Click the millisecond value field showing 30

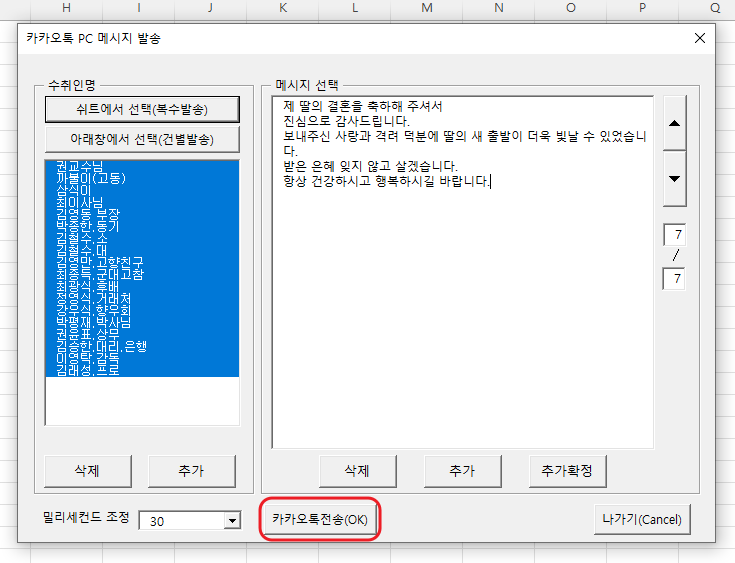[x=182, y=521]
